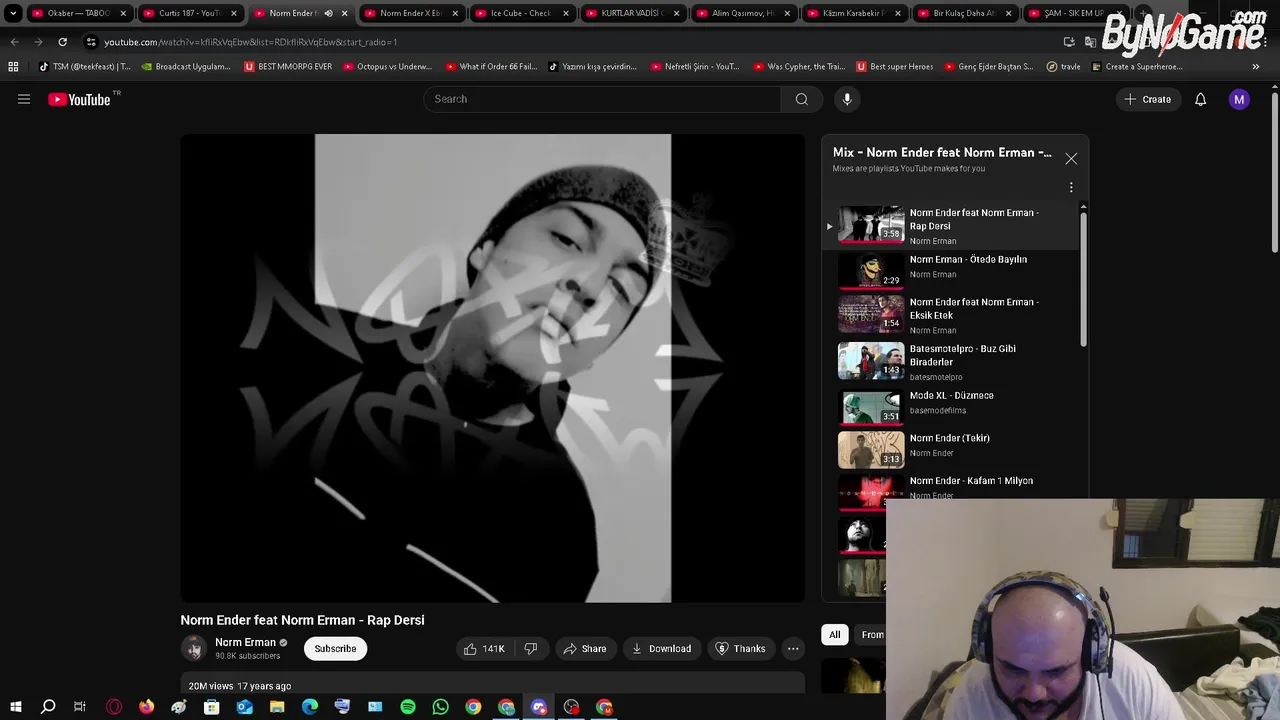The image size is (1280, 720).
Task: Launch Opera from the taskbar
Action: click(x=114, y=707)
